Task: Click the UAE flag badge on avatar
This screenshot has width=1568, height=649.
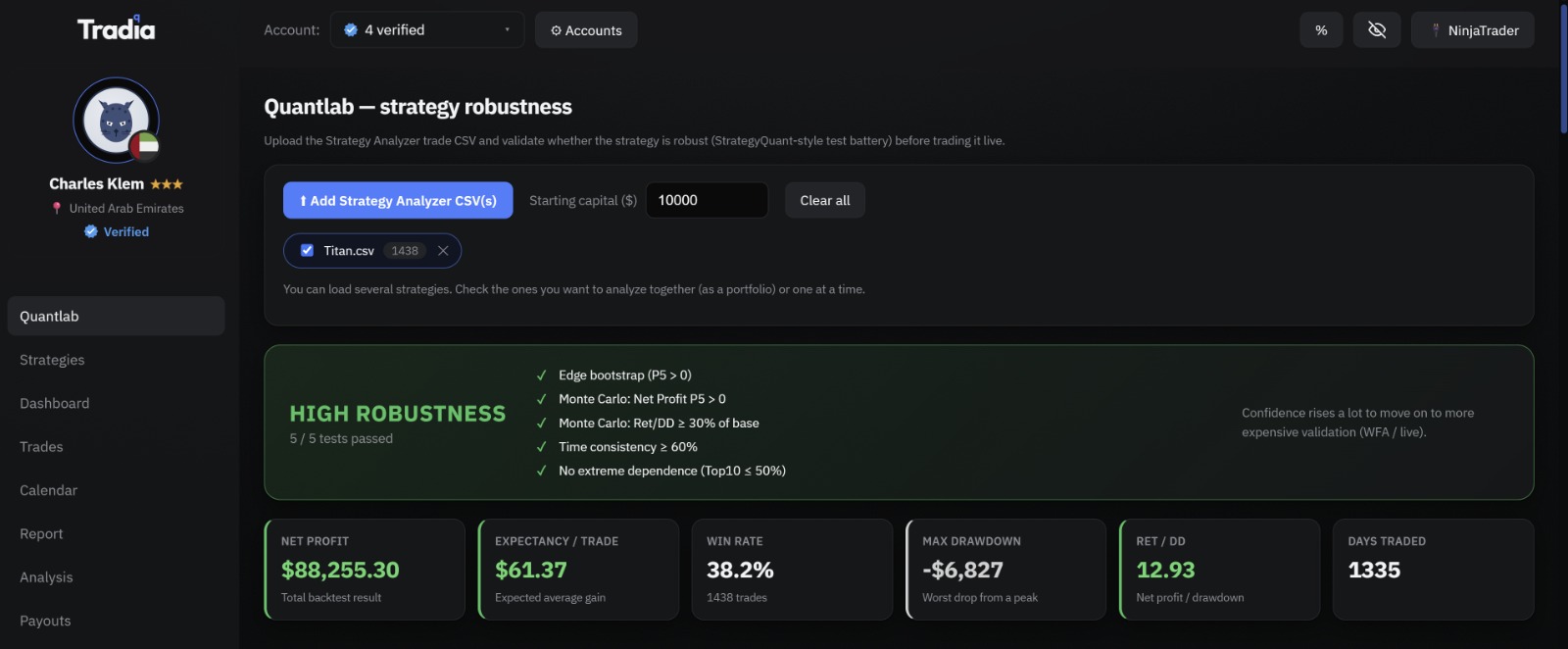Action: [146, 147]
